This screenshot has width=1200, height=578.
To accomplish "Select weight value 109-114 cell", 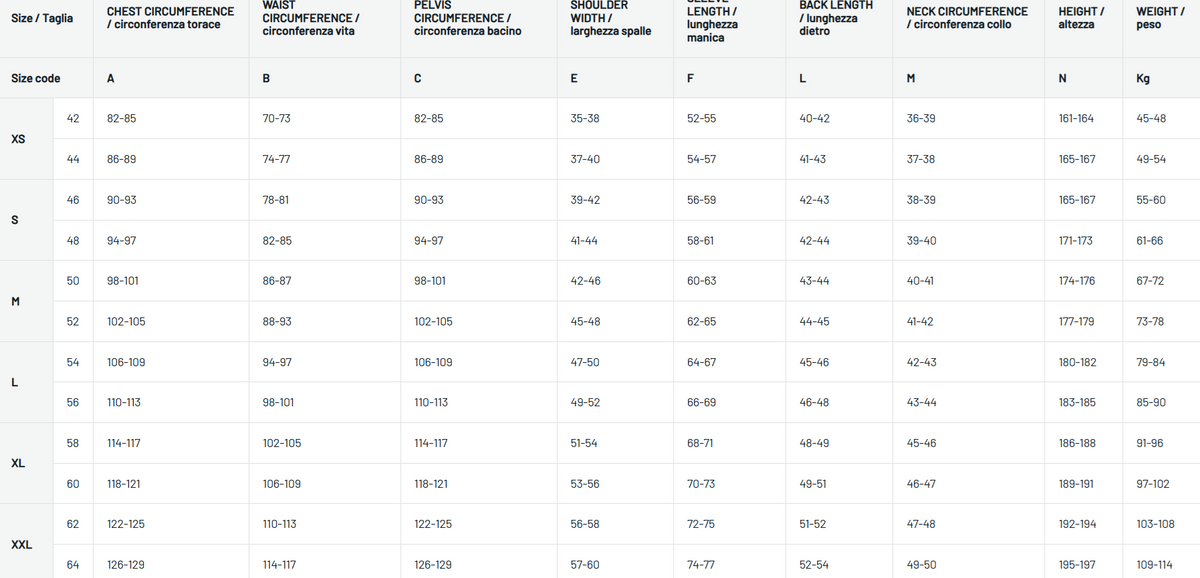I will click(x=1155, y=565).
